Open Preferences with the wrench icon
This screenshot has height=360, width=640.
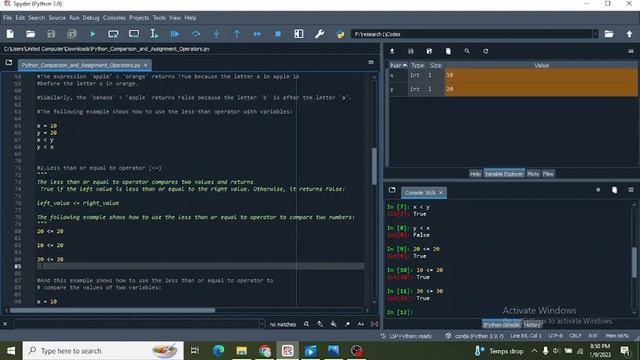pyautogui.click(x=320, y=34)
